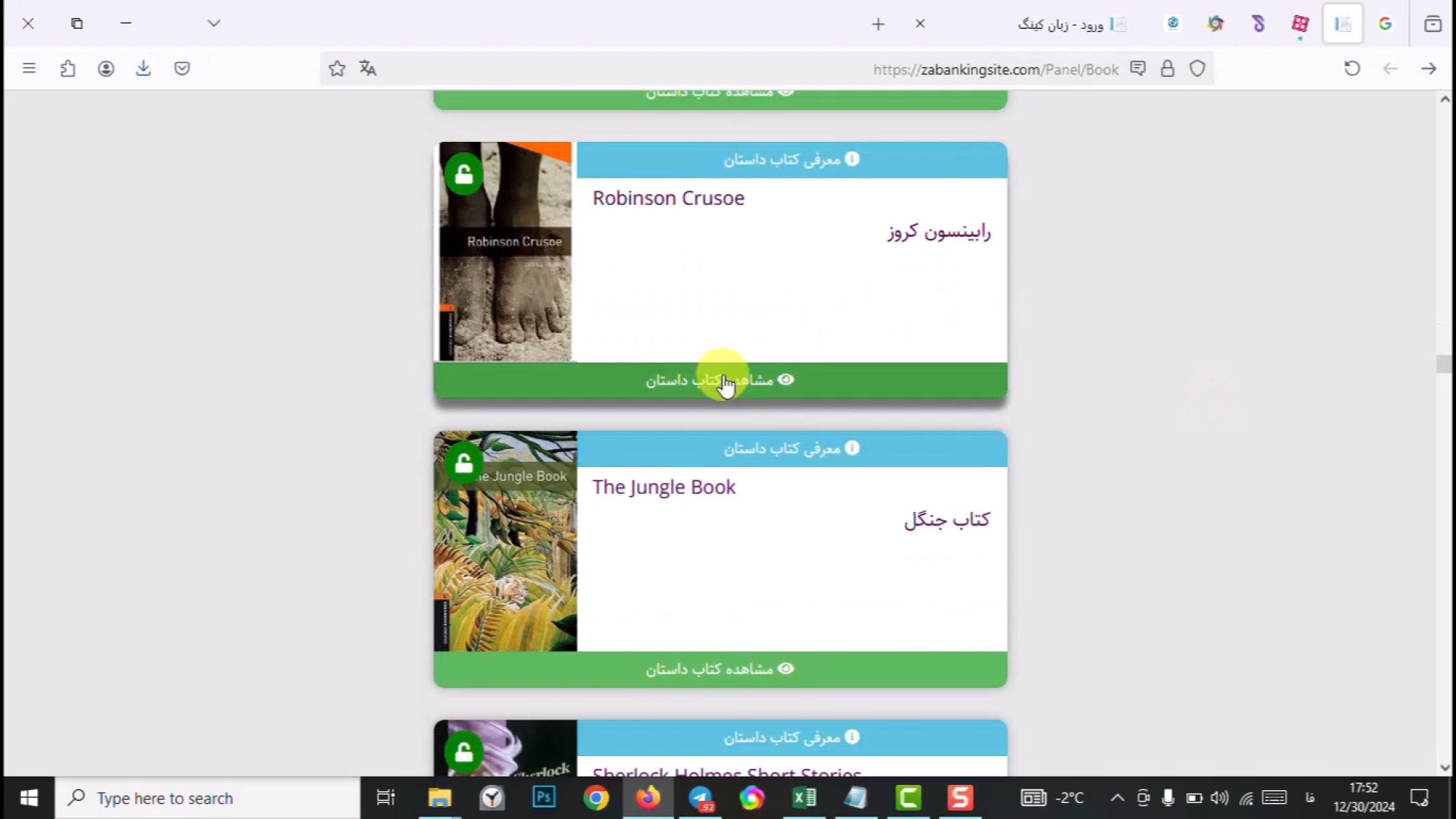Click the unlock badge on Jungle Book
The image size is (1456, 819).
coord(463,463)
